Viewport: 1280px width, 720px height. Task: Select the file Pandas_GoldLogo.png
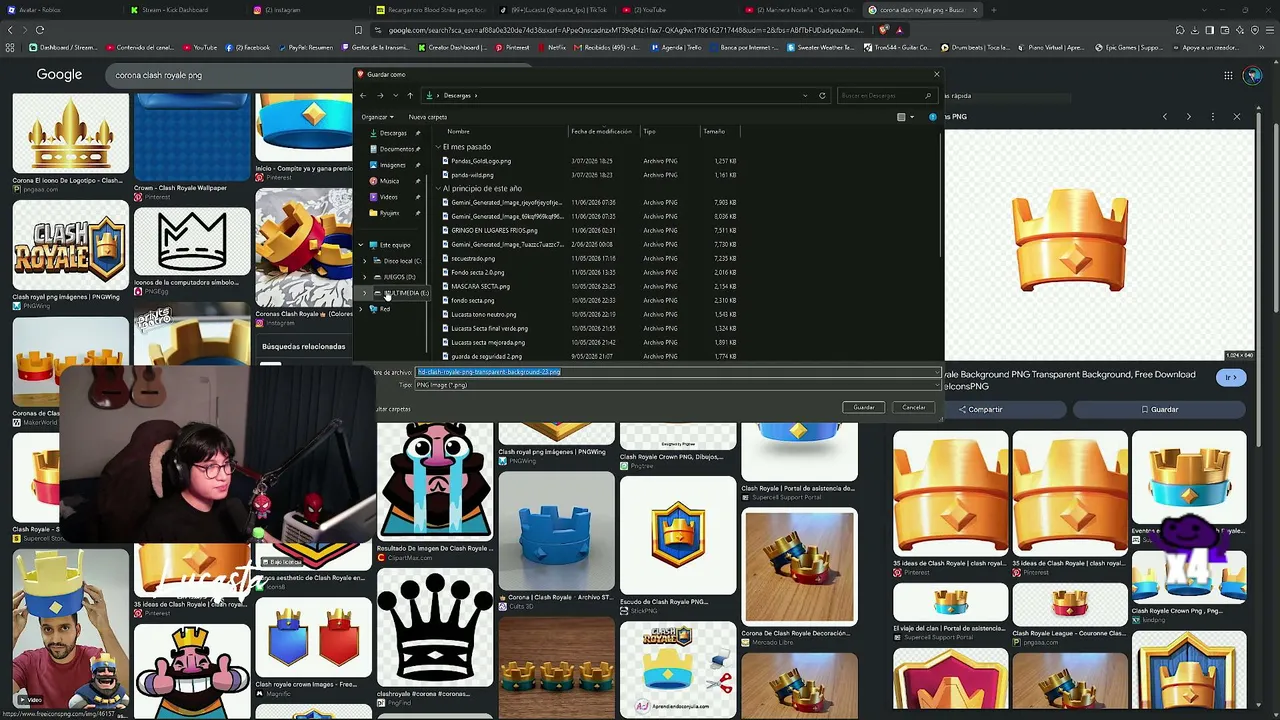(481, 161)
